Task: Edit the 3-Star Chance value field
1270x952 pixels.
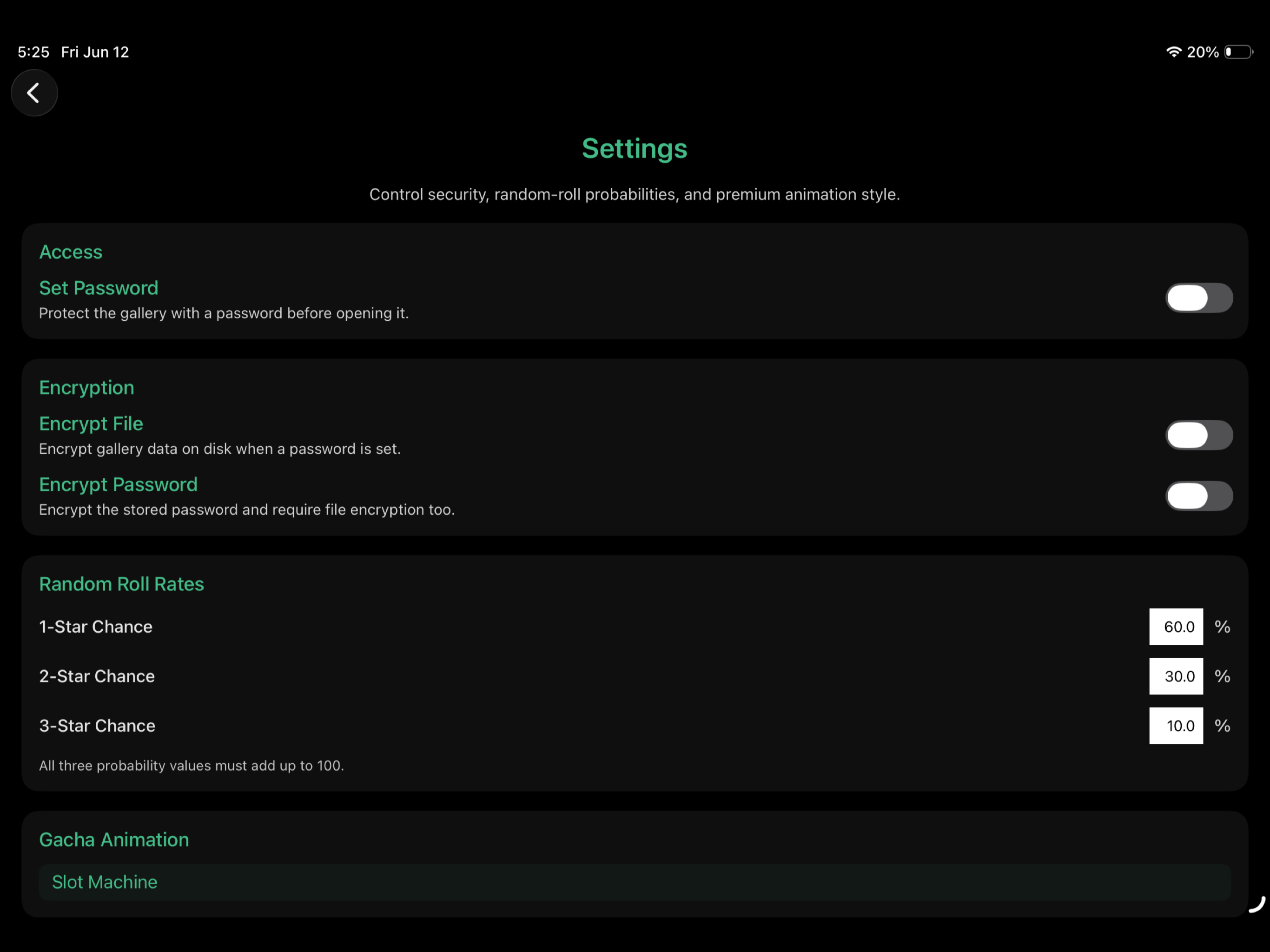Action: coord(1176,726)
